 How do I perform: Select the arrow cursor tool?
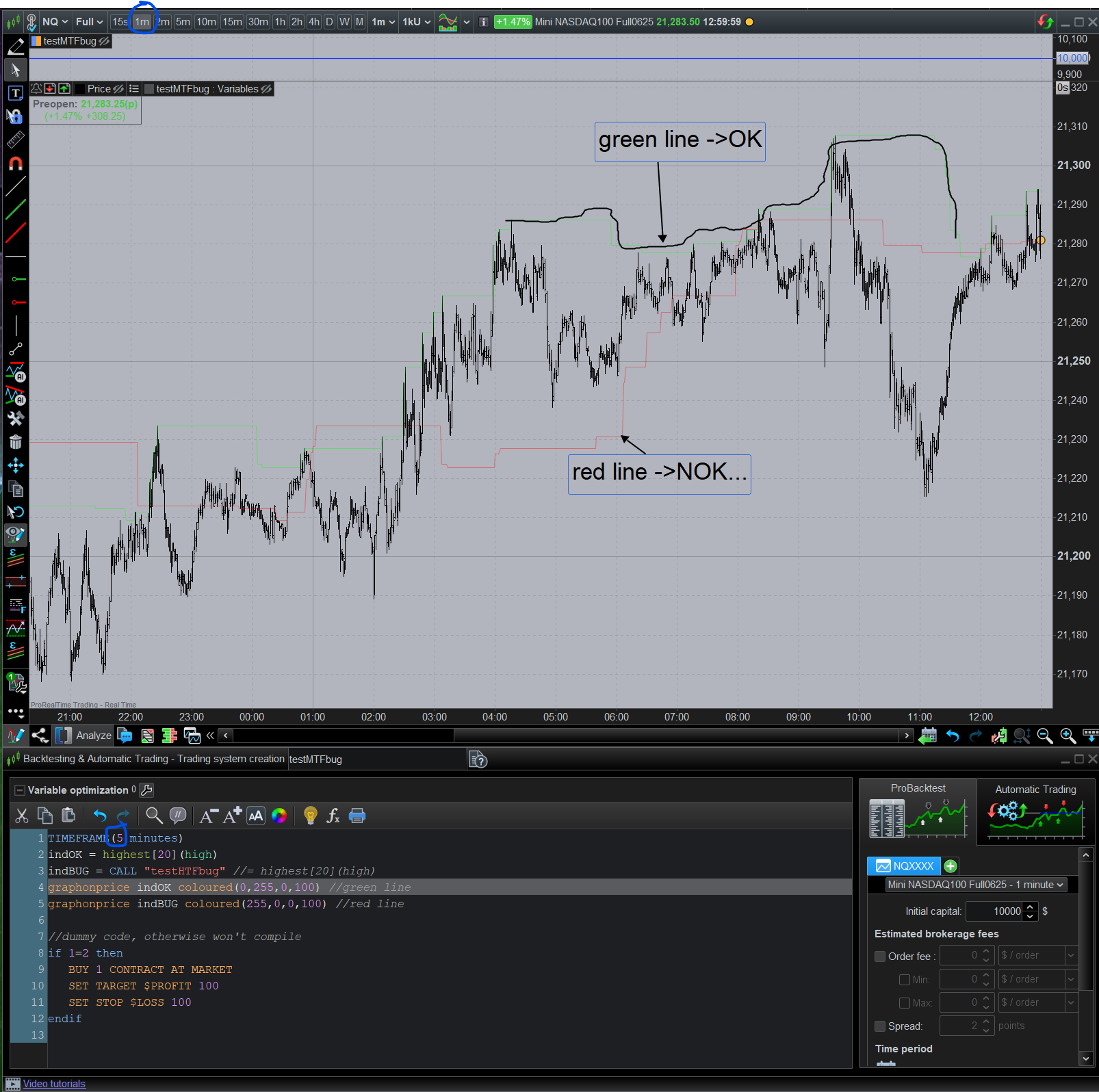pyautogui.click(x=15, y=70)
